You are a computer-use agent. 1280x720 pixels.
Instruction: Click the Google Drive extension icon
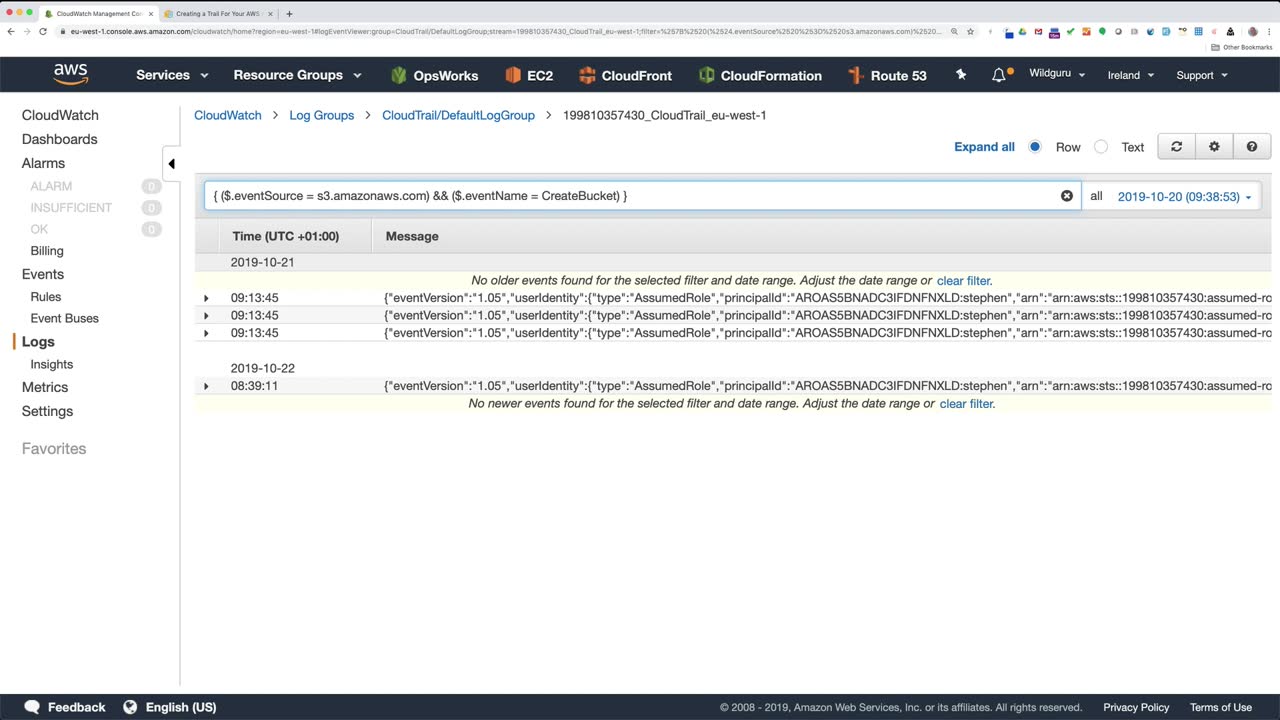(x=1023, y=31)
